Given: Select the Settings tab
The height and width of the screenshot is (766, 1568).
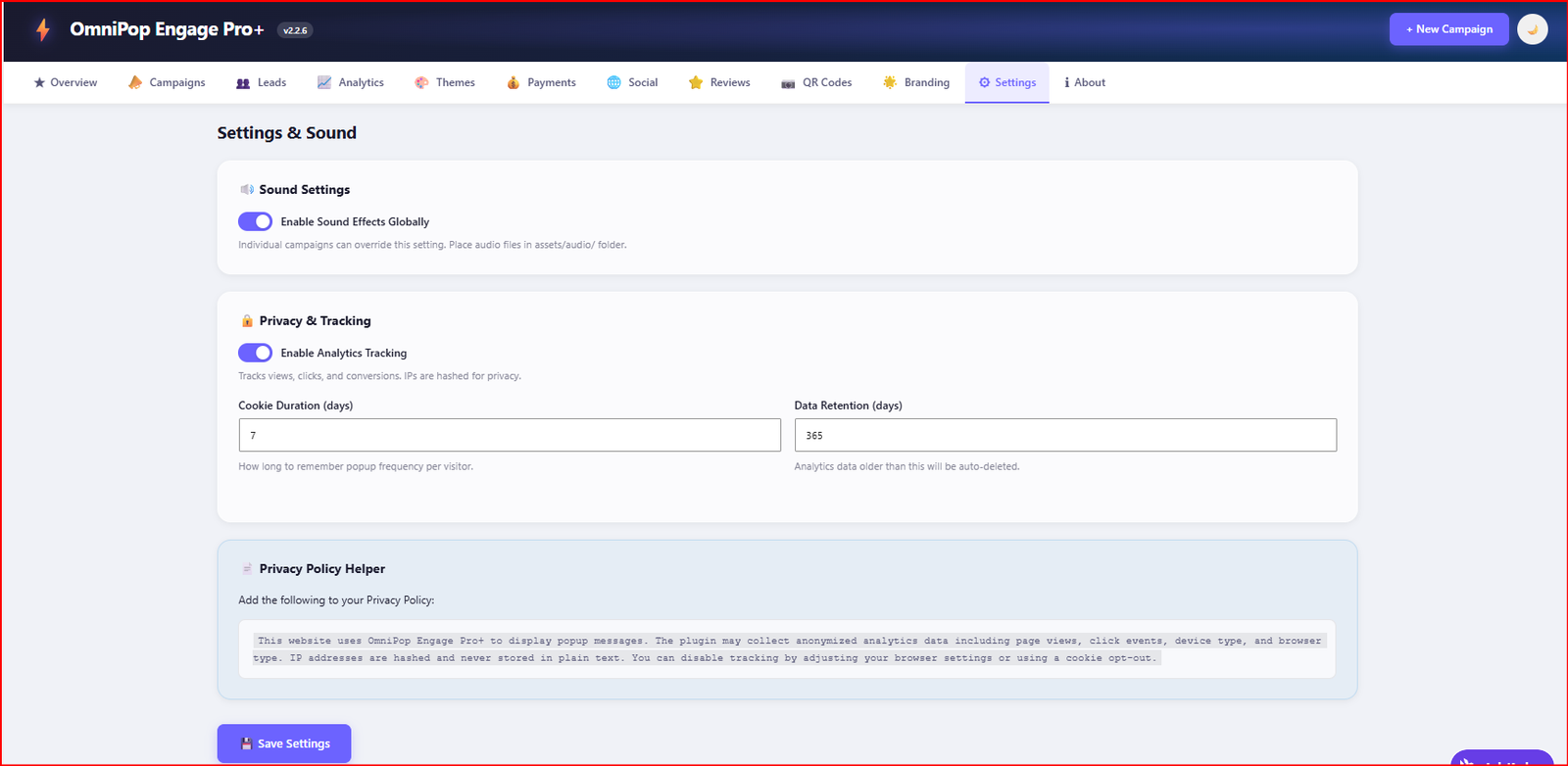Looking at the screenshot, I should 1007,83.
